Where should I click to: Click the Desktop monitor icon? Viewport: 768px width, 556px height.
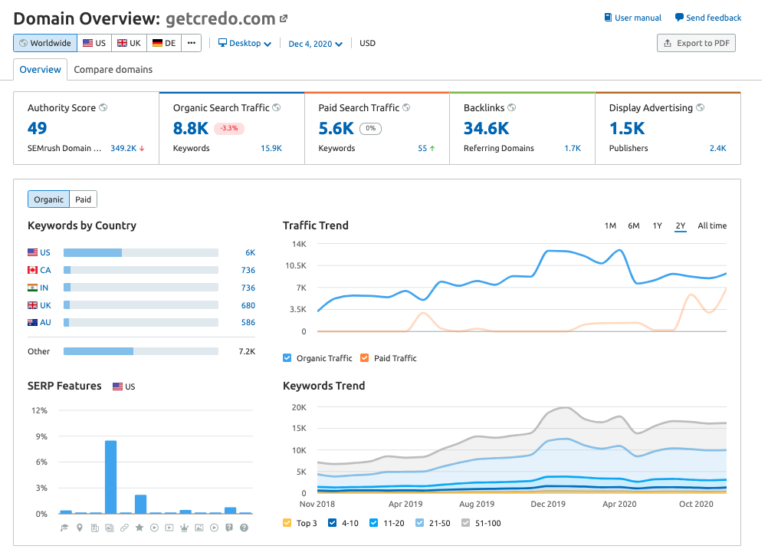(x=222, y=43)
